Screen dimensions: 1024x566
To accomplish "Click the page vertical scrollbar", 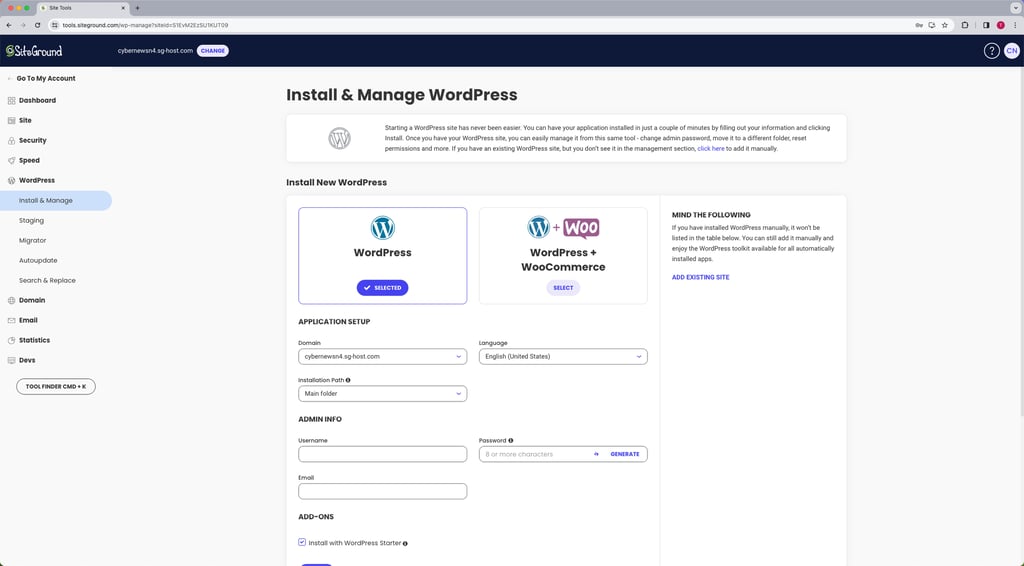I will pos(1021,242).
